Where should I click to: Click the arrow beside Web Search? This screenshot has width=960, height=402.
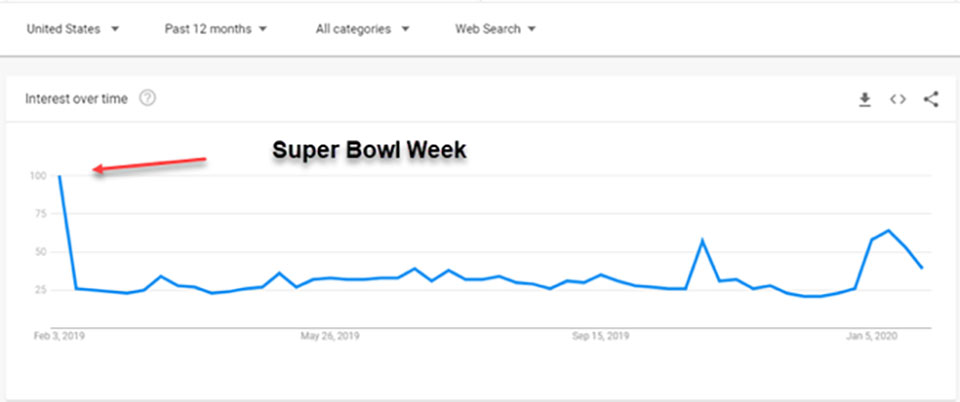coord(531,29)
